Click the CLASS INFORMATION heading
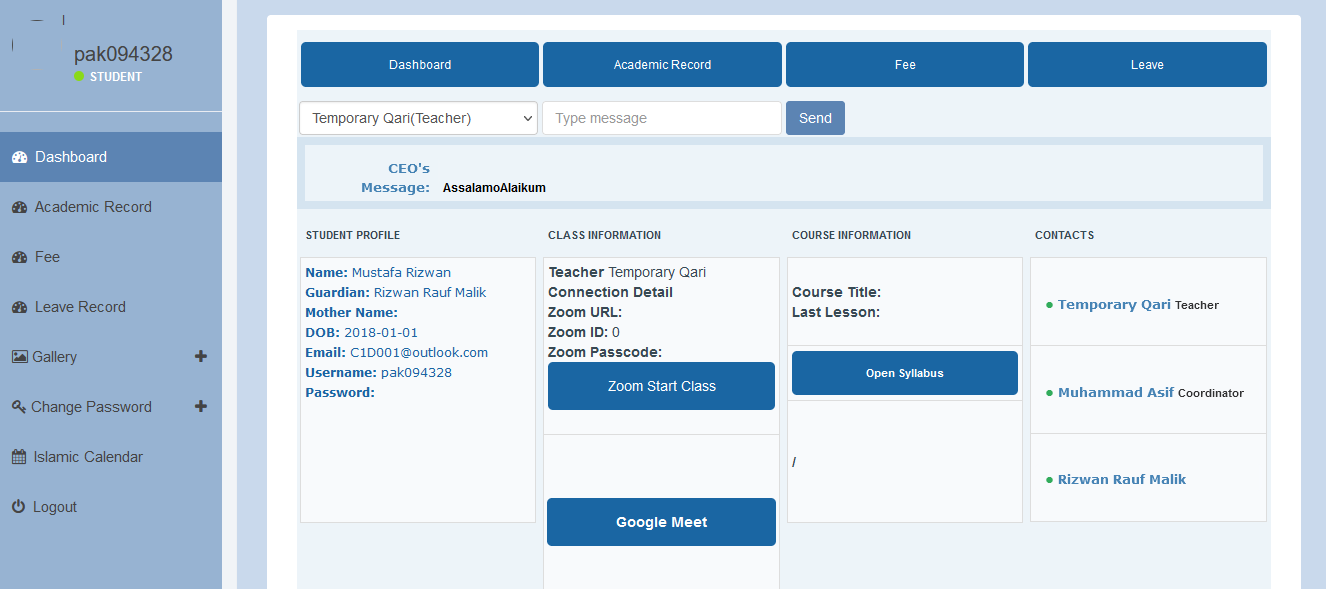This screenshot has height=589, width=1326. point(604,236)
